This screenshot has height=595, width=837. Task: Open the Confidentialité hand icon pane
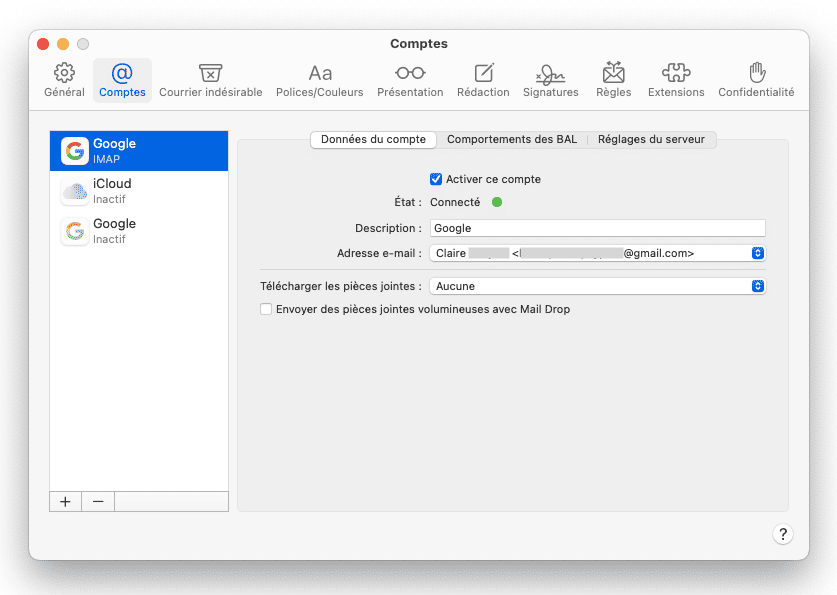[x=756, y=79]
